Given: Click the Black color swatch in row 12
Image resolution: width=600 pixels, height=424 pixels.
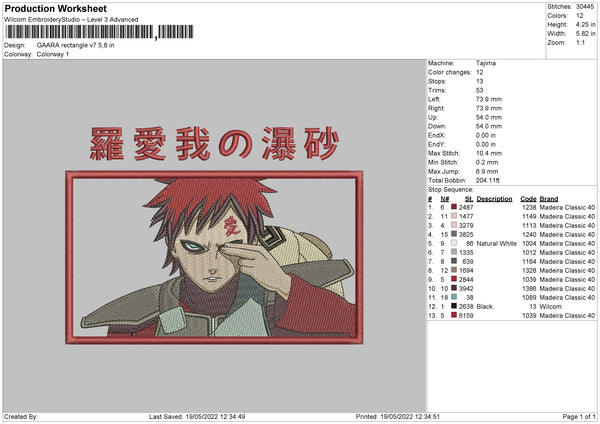Looking at the screenshot, I should click(x=454, y=306).
